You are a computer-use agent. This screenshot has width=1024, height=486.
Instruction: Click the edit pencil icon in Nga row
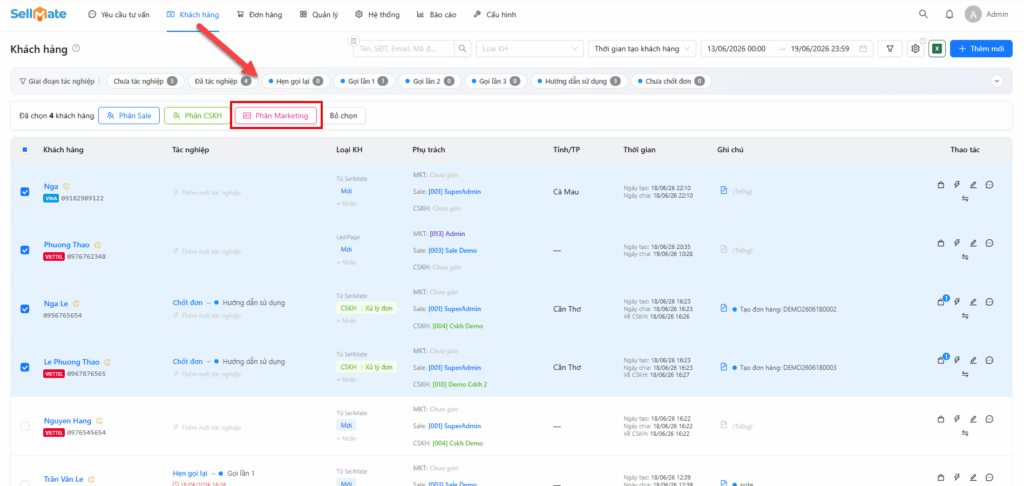click(973, 185)
